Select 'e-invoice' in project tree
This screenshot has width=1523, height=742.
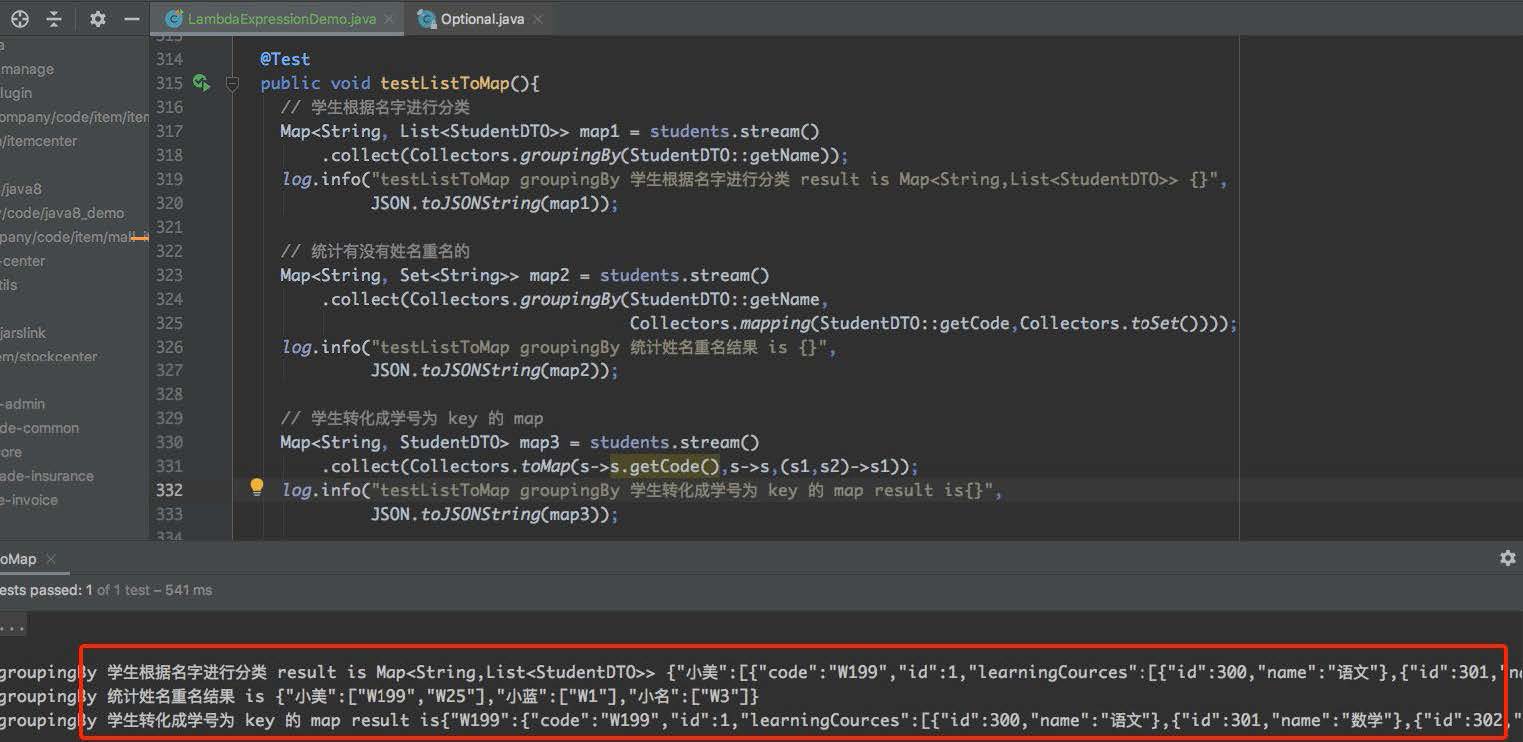pos(29,500)
